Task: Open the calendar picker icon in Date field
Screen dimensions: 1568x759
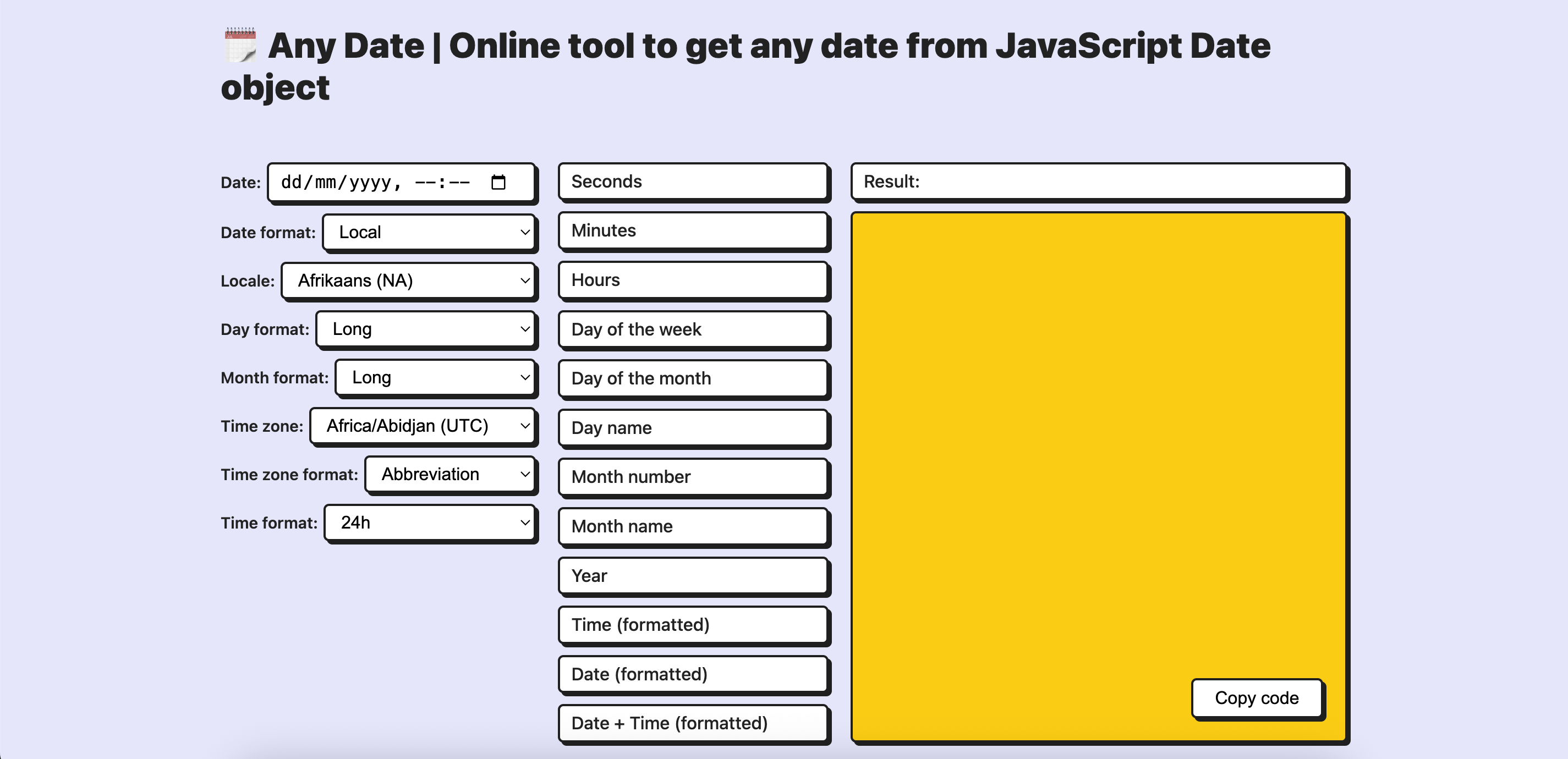Action: (498, 182)
